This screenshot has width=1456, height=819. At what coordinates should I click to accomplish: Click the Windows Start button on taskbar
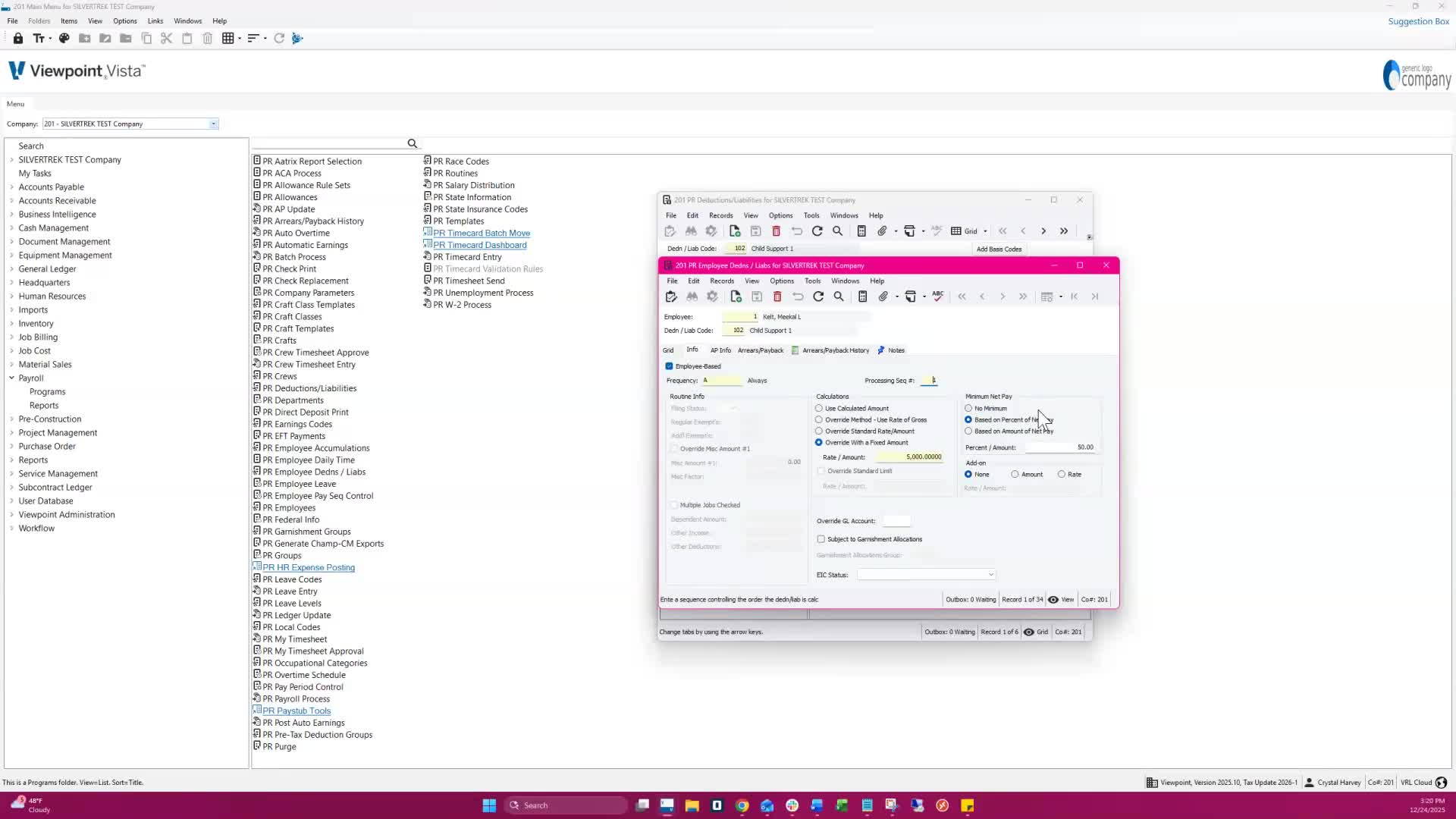click(489, 805)
